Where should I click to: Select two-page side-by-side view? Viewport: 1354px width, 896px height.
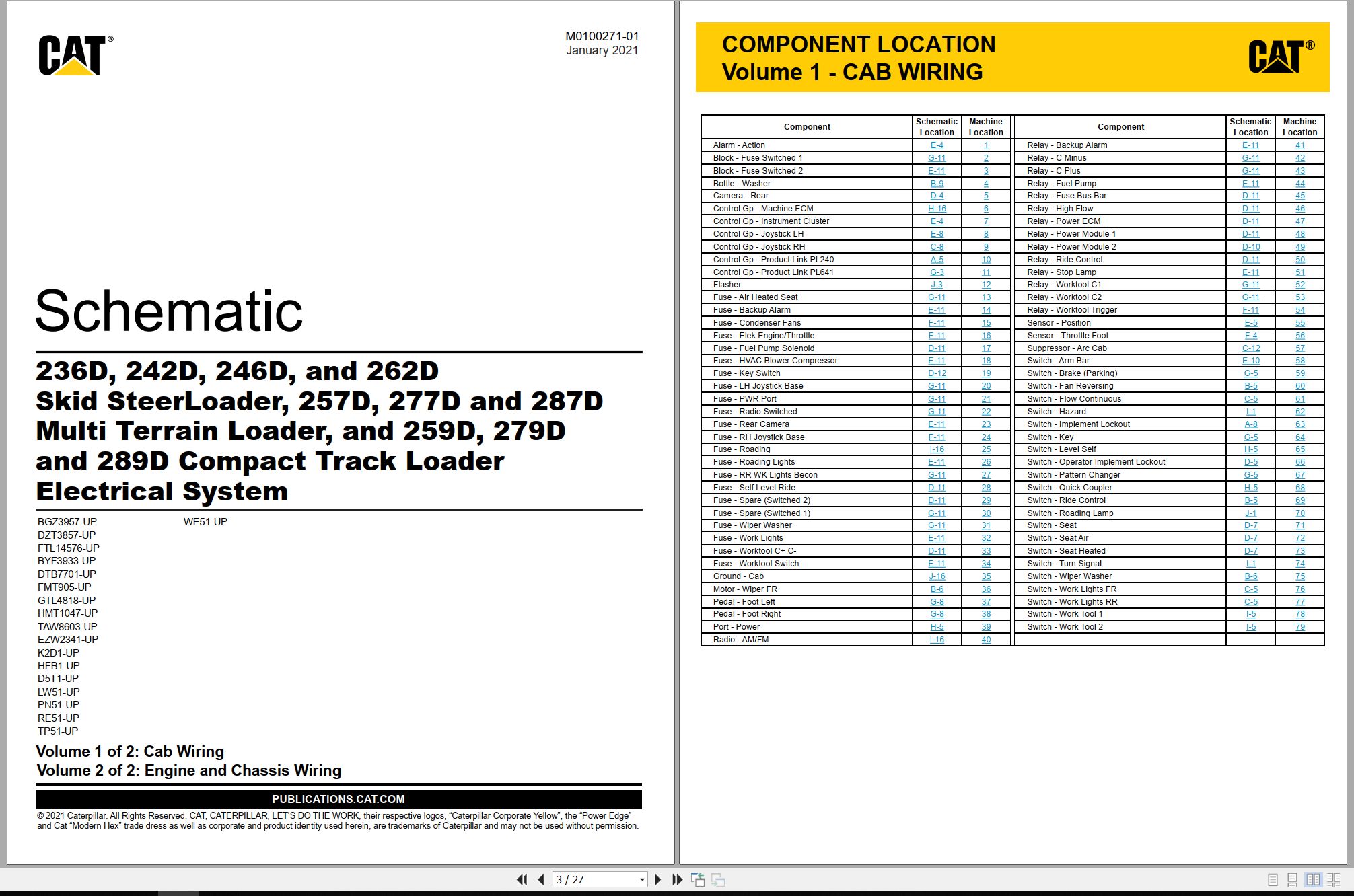coord(1313,879)
